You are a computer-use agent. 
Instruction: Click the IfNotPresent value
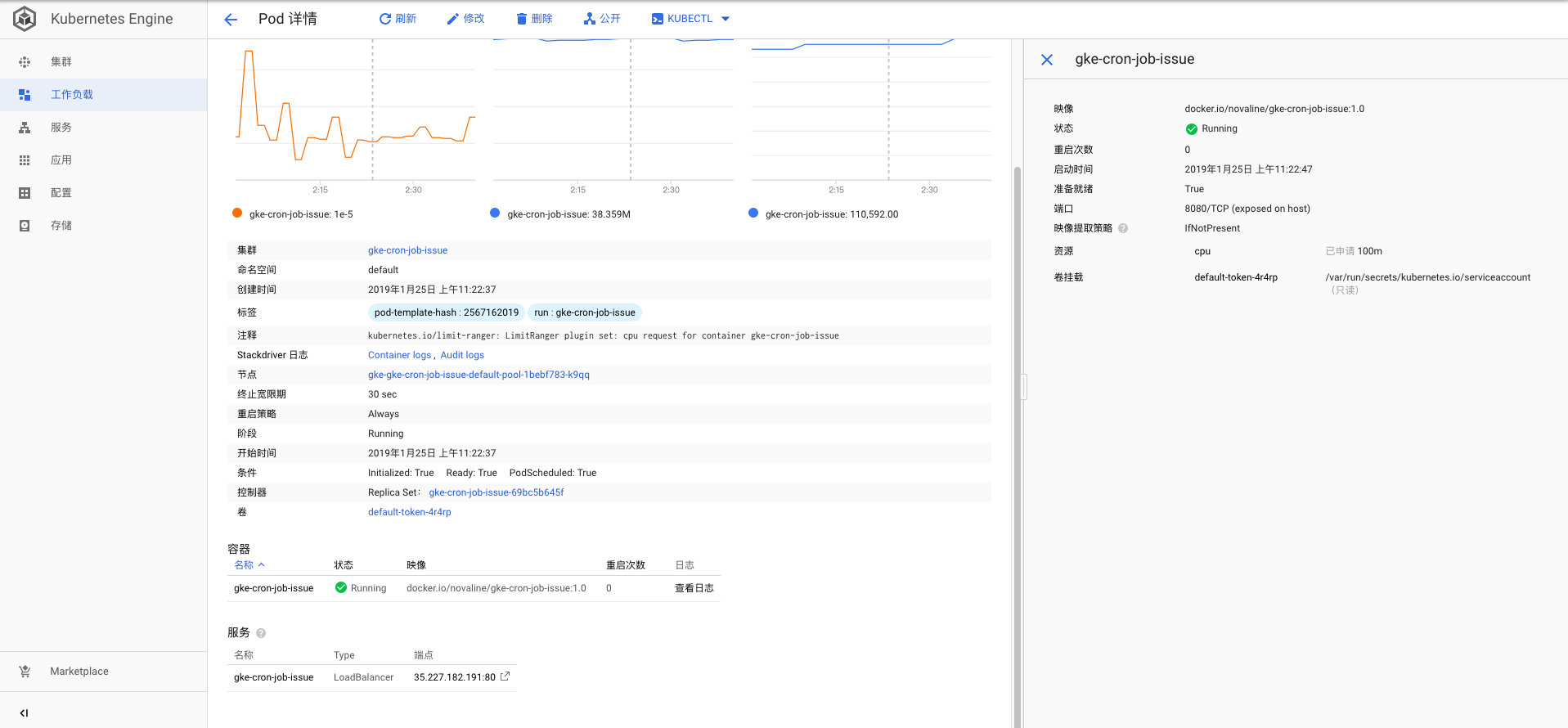pyautogui.click(x=1212, y=228)
